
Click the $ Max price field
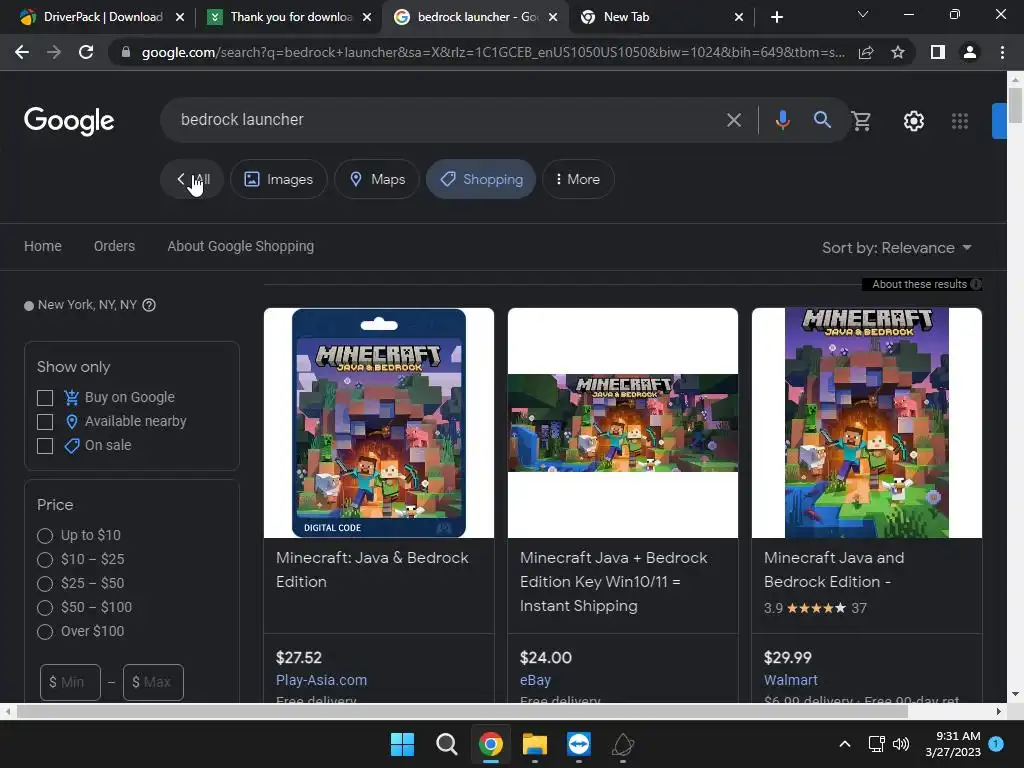click(x=153, y=682)
